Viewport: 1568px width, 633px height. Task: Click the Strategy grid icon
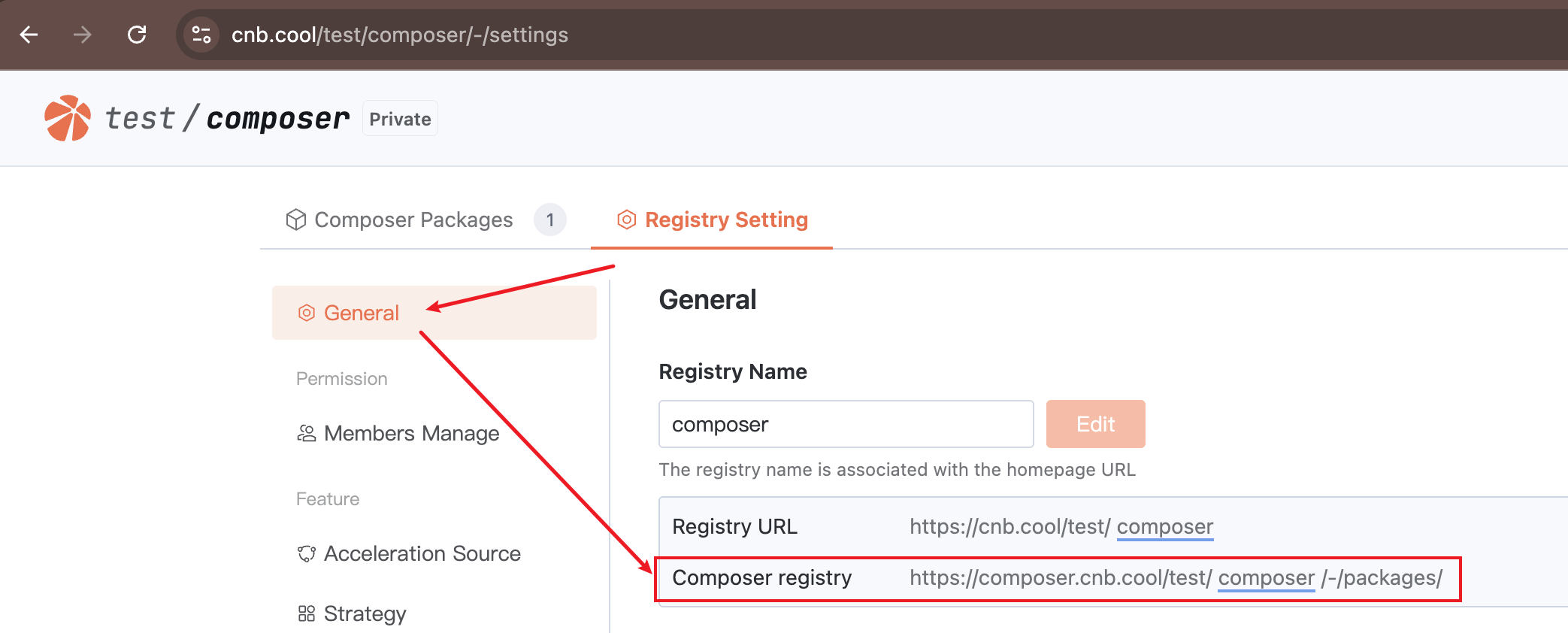[x=307, y=613]
